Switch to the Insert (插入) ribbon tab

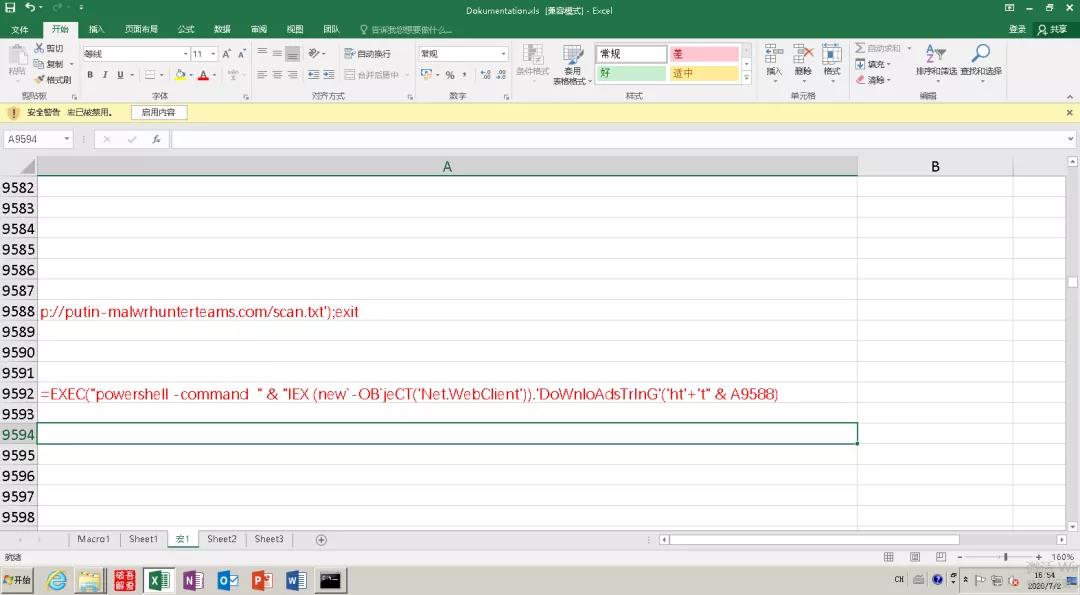pos(96,29)
